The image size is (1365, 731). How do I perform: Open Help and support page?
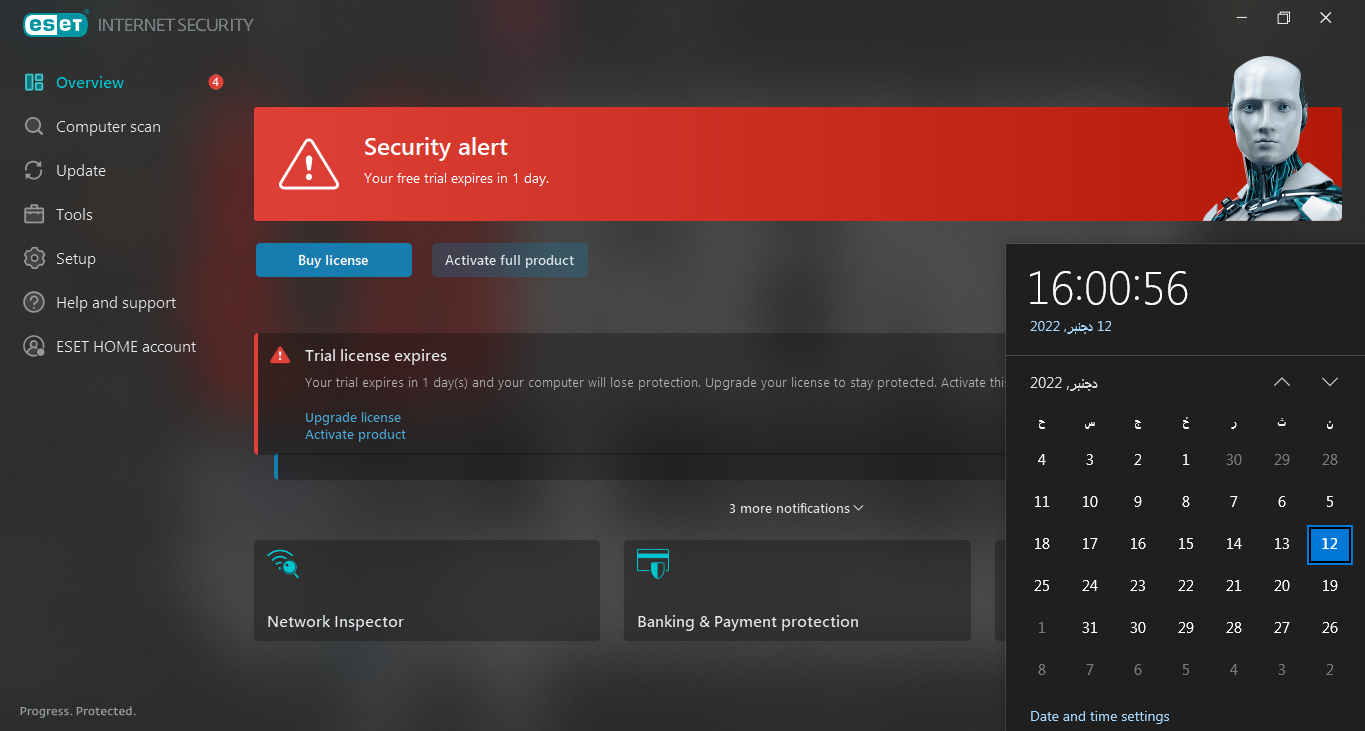[x=116, y=303]
